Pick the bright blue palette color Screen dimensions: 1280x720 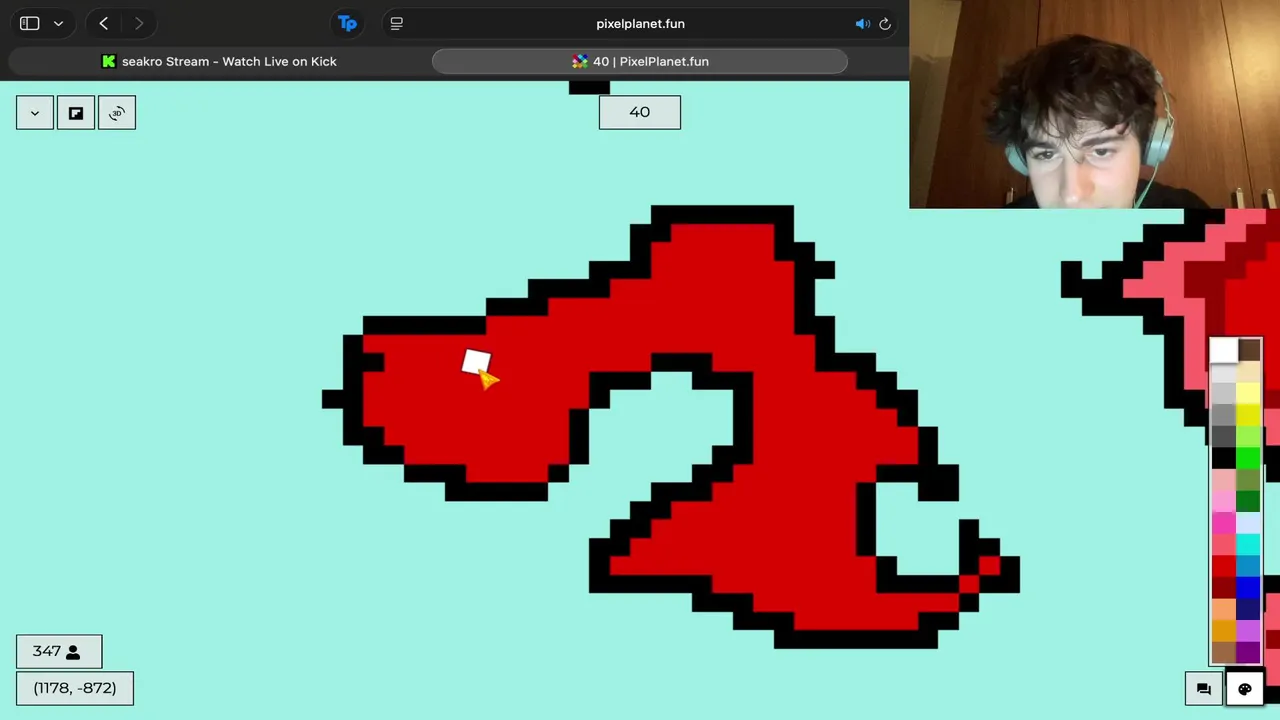click(1249, 587)
